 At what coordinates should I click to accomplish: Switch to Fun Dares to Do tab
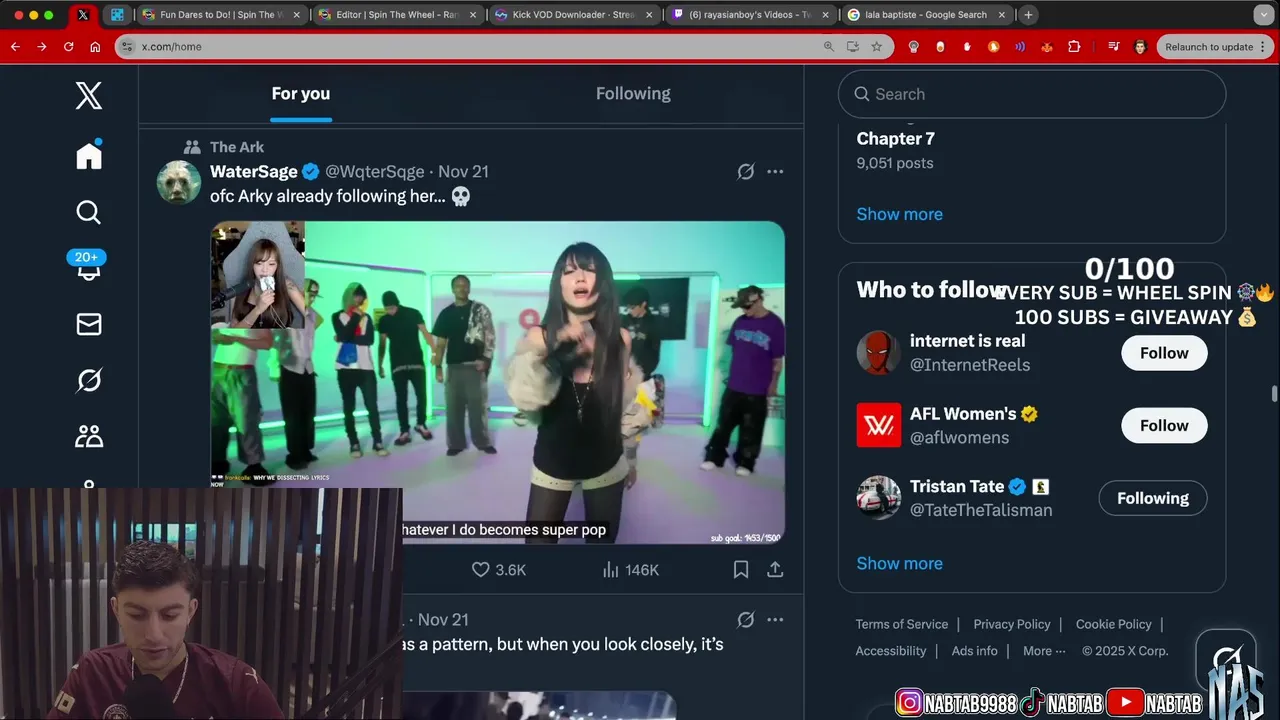221,15
